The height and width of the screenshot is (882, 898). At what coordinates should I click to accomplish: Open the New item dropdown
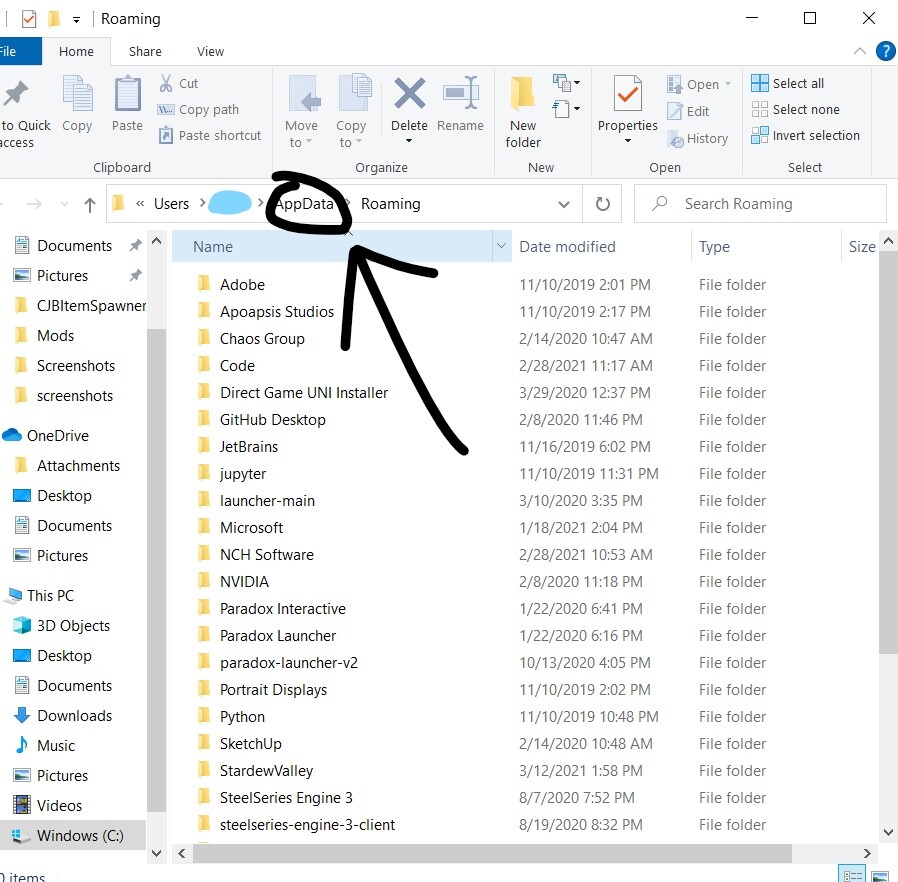[x=566, y=83]
